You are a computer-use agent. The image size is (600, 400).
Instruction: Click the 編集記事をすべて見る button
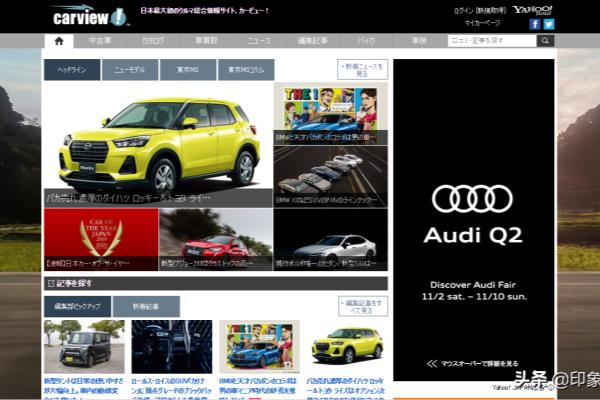(363, 306)
